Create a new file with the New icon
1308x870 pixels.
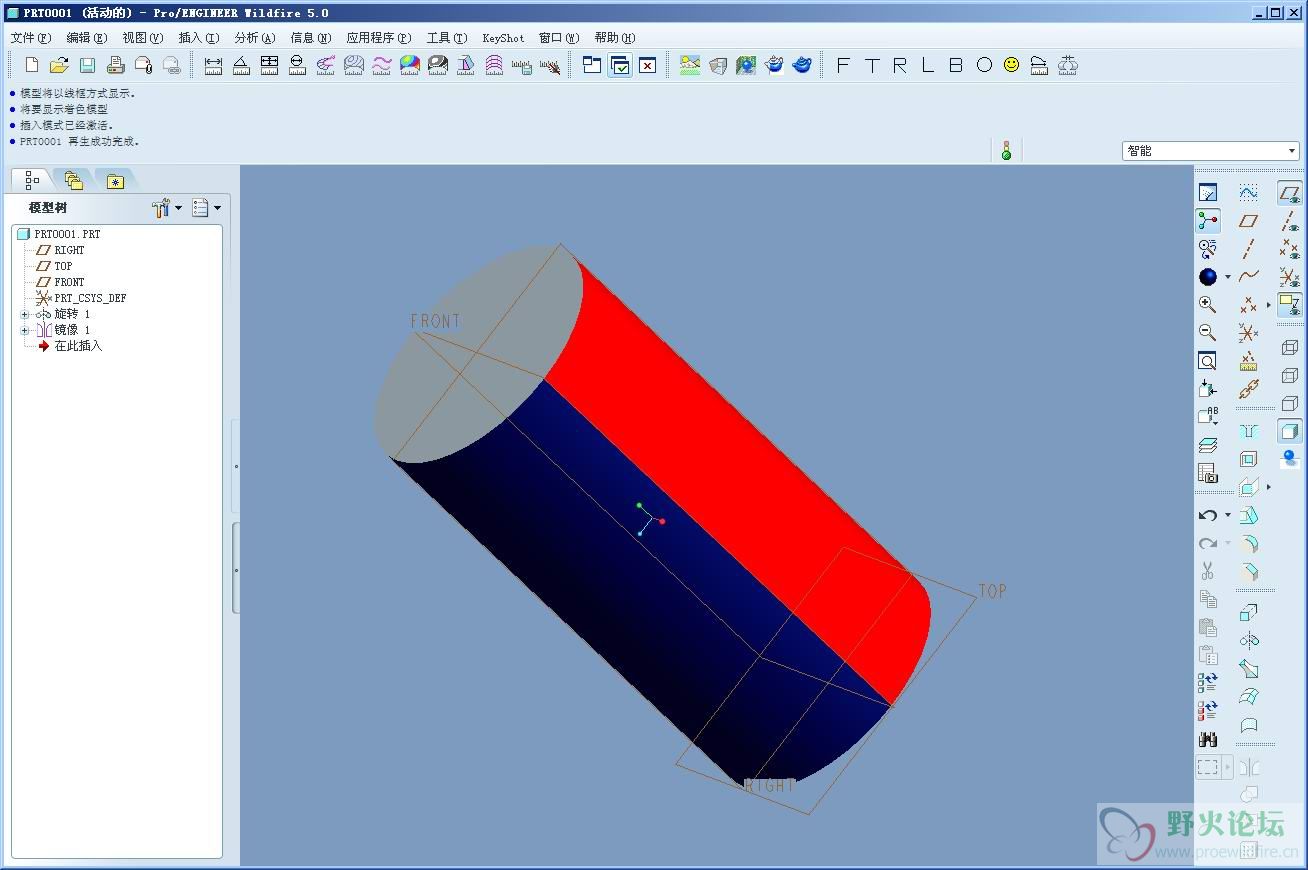pyautogui.click(x=32, y=65)
